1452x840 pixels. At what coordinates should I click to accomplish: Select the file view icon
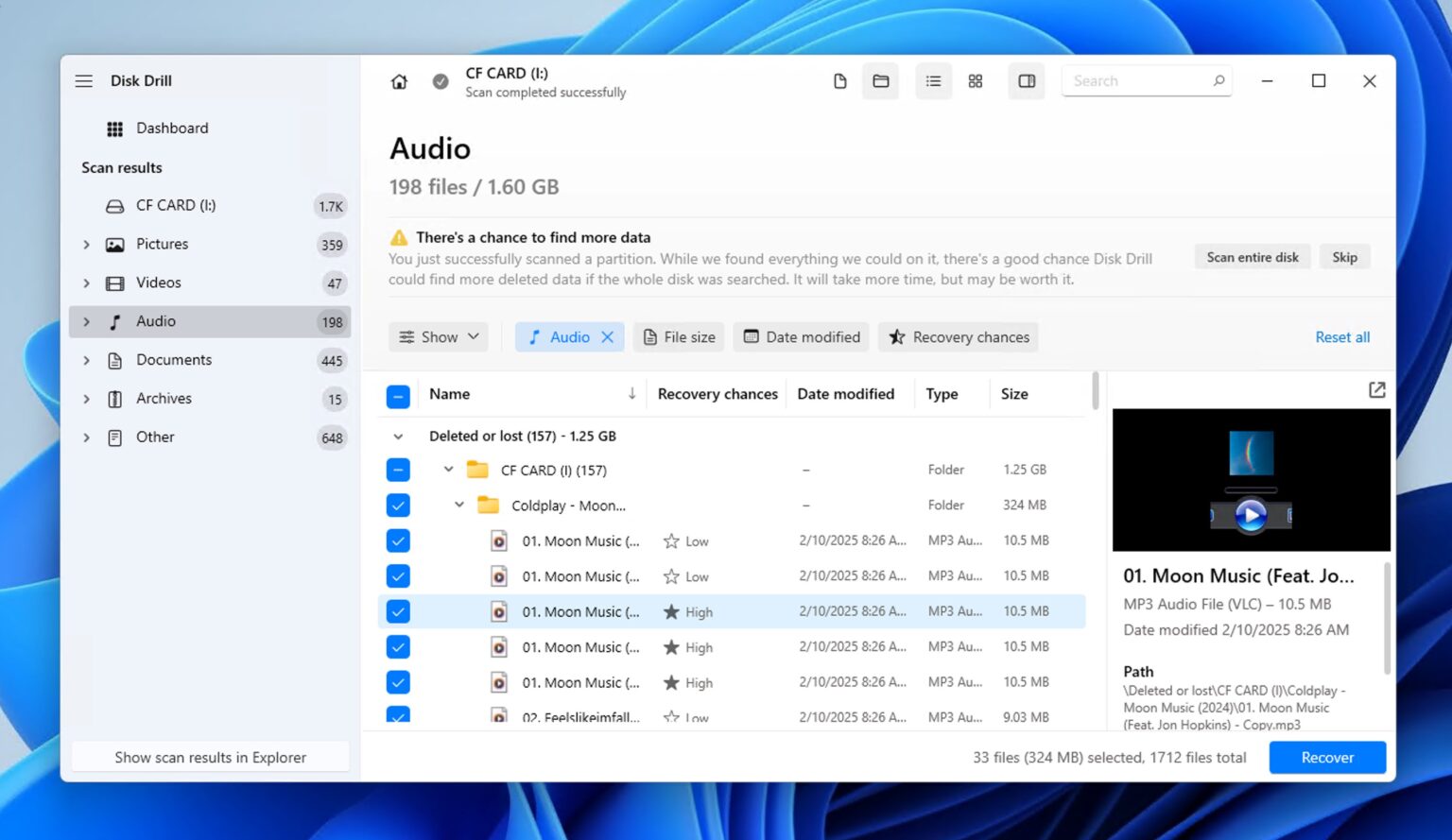(x=839, y=81)
